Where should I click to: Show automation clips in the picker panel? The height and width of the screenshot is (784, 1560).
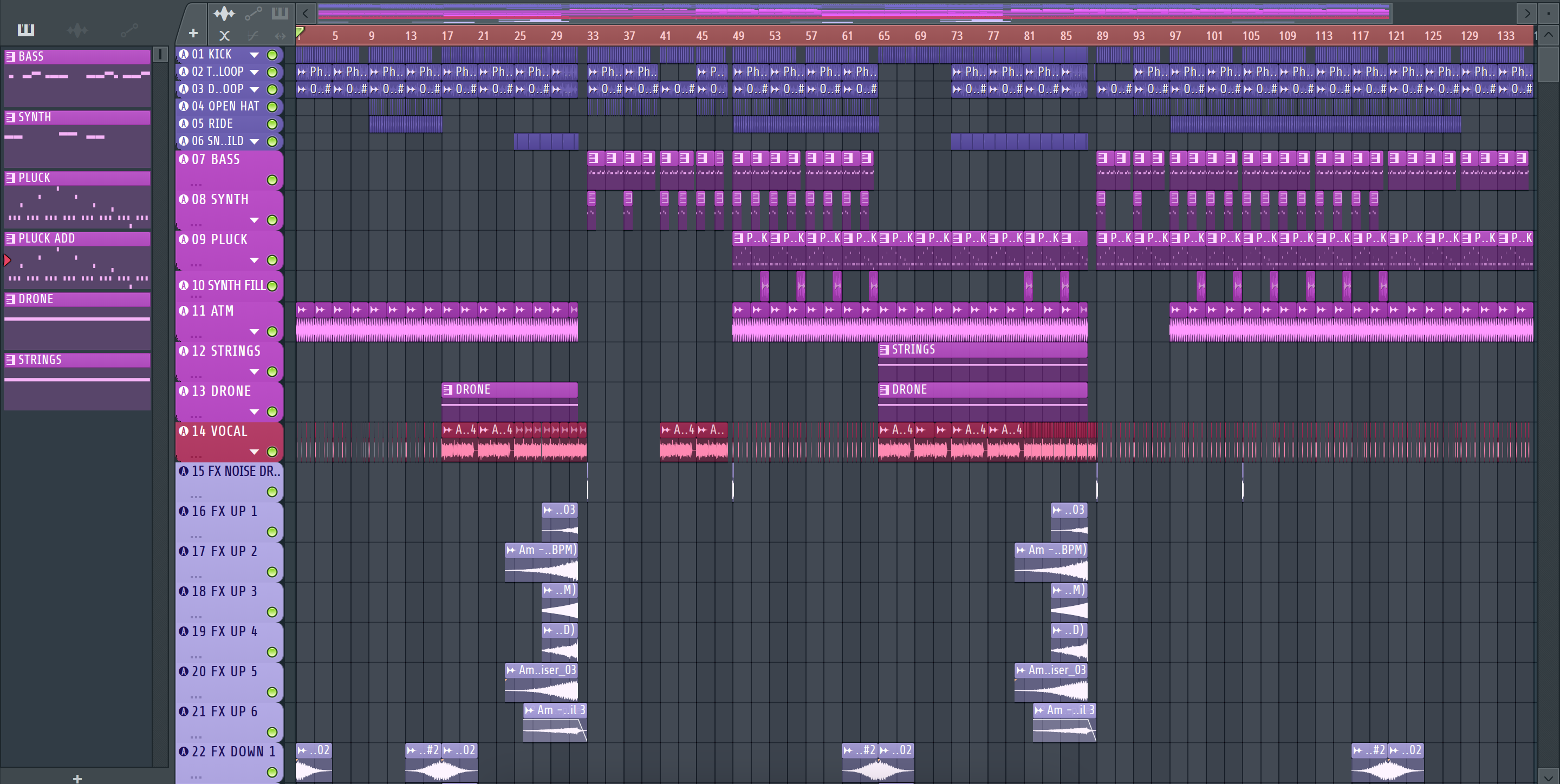coord(129,30)
